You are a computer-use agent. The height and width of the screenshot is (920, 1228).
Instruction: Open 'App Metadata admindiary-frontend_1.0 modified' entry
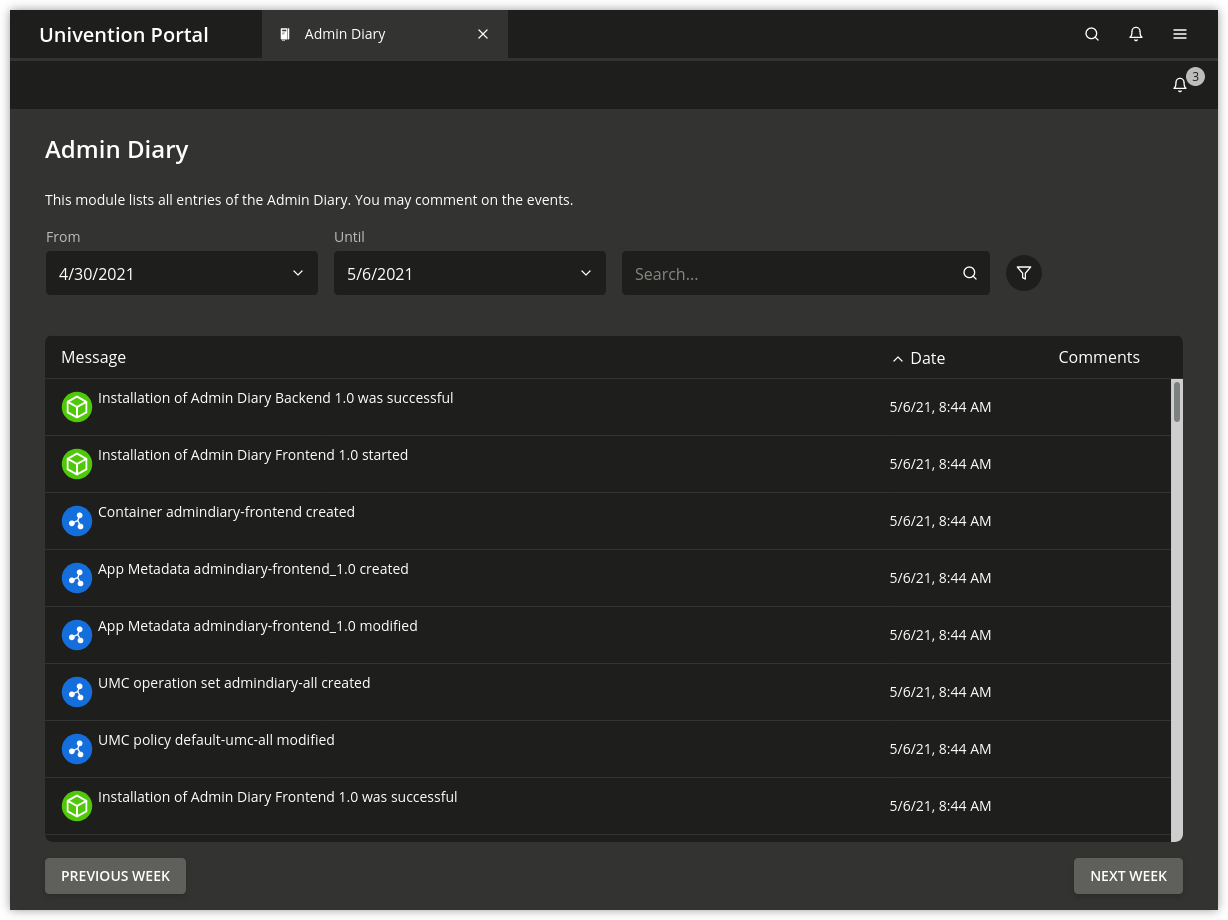258,626
